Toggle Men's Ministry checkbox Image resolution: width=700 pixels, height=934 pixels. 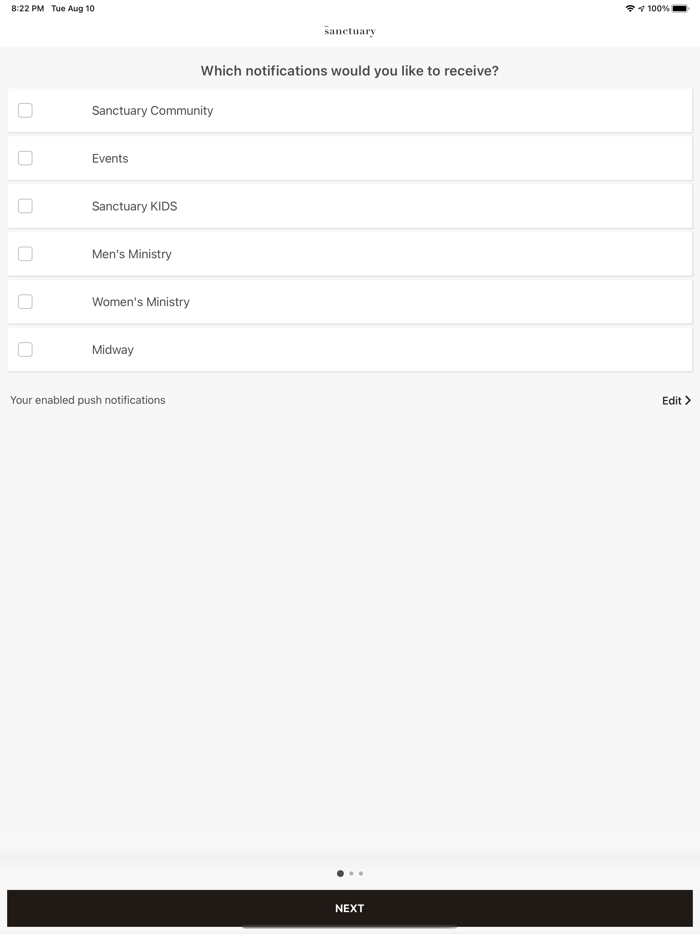[x=25, y=254]
